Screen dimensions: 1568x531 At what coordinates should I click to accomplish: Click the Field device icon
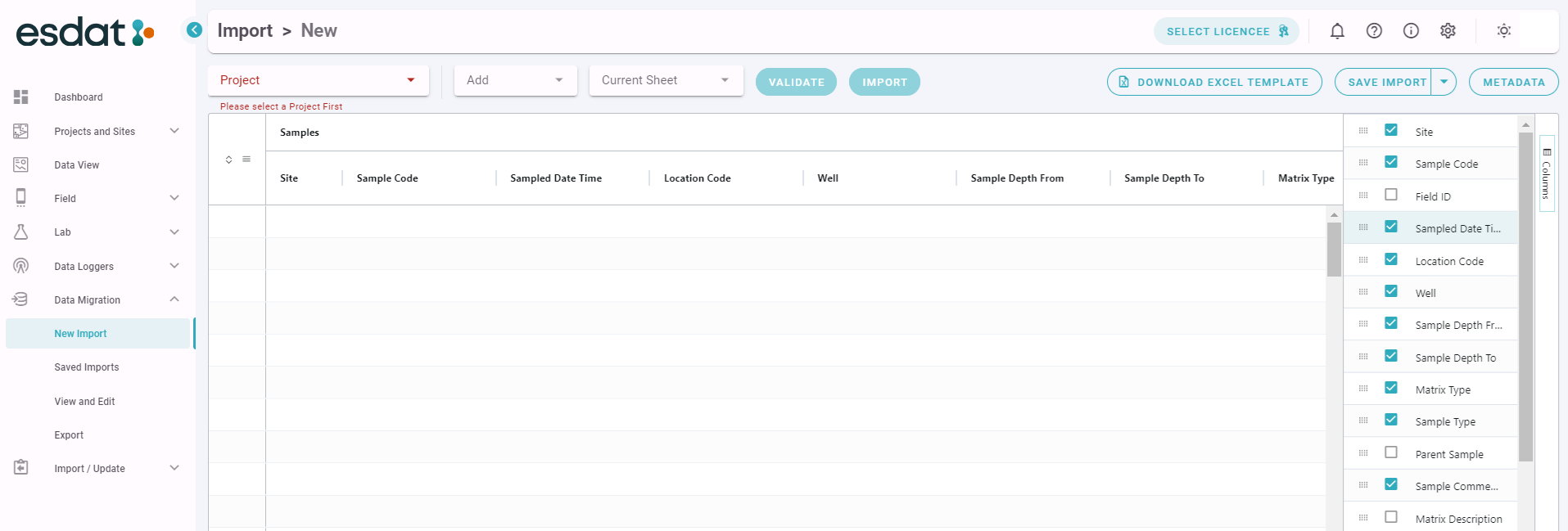click(x=21, y=198)
